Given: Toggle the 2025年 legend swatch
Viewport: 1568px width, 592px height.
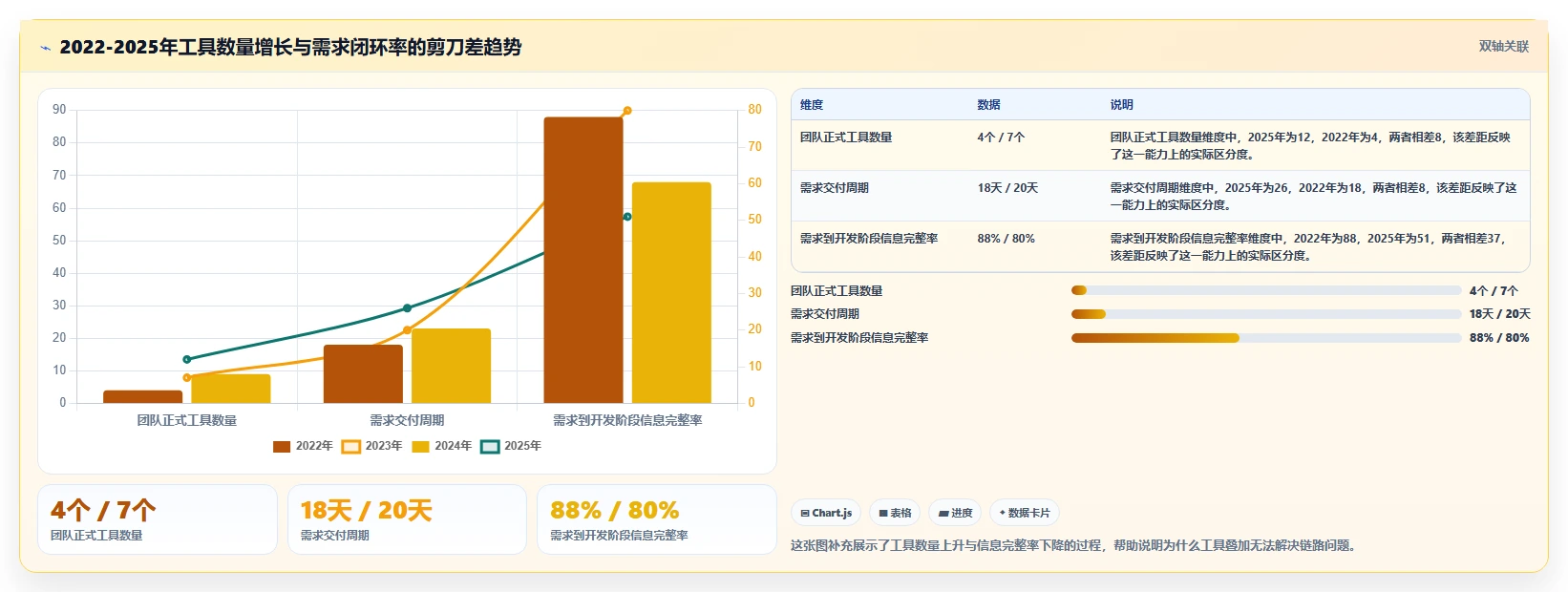Looking at the screenshot, I should [490, 446].
